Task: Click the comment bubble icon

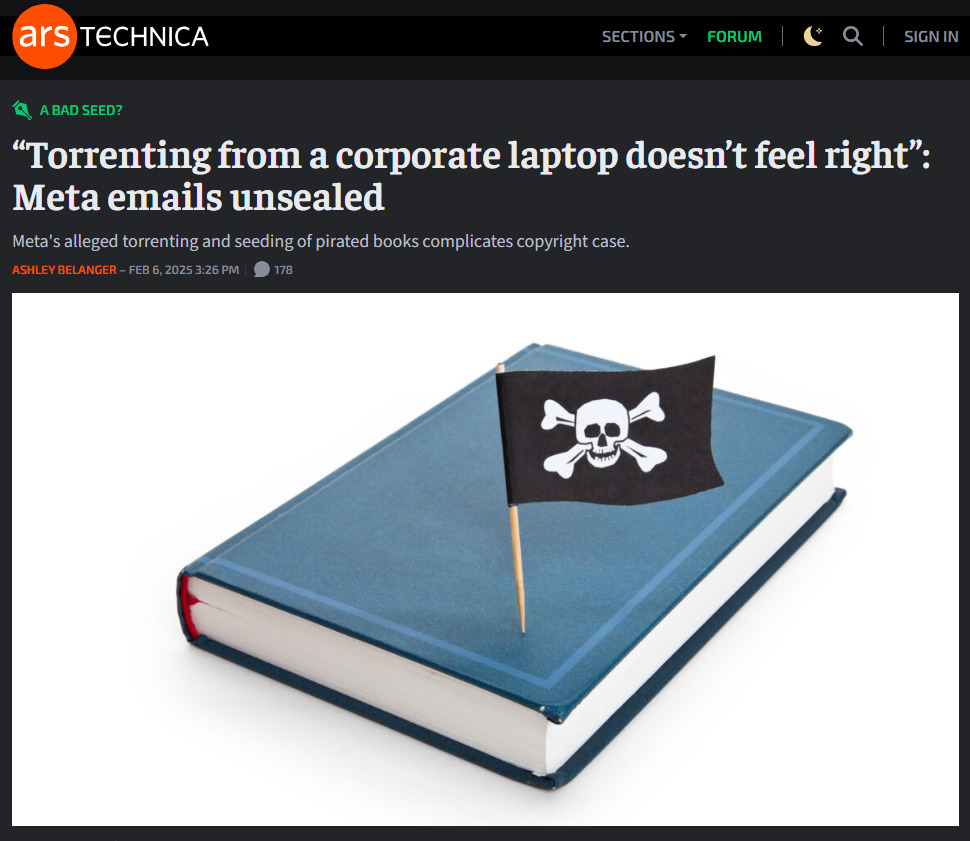Action: click(x=262, y=269)
